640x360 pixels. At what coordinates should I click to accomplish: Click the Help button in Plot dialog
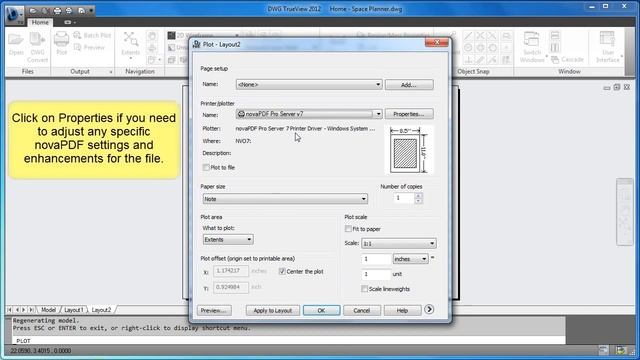[402, 311]
